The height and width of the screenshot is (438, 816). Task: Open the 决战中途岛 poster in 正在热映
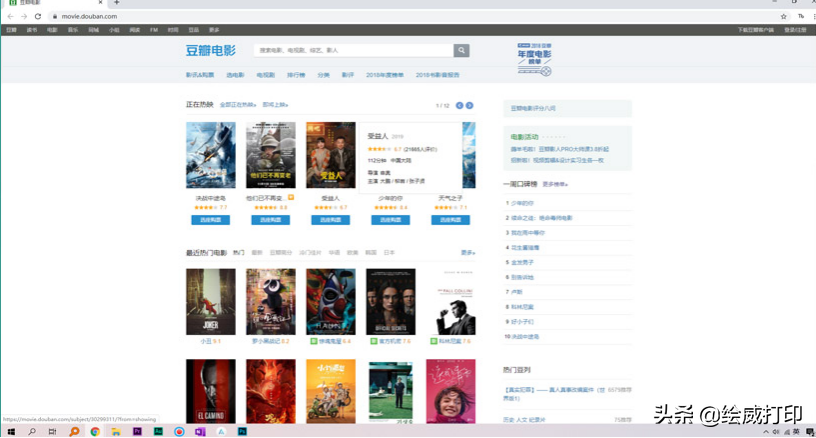[211, 155]
